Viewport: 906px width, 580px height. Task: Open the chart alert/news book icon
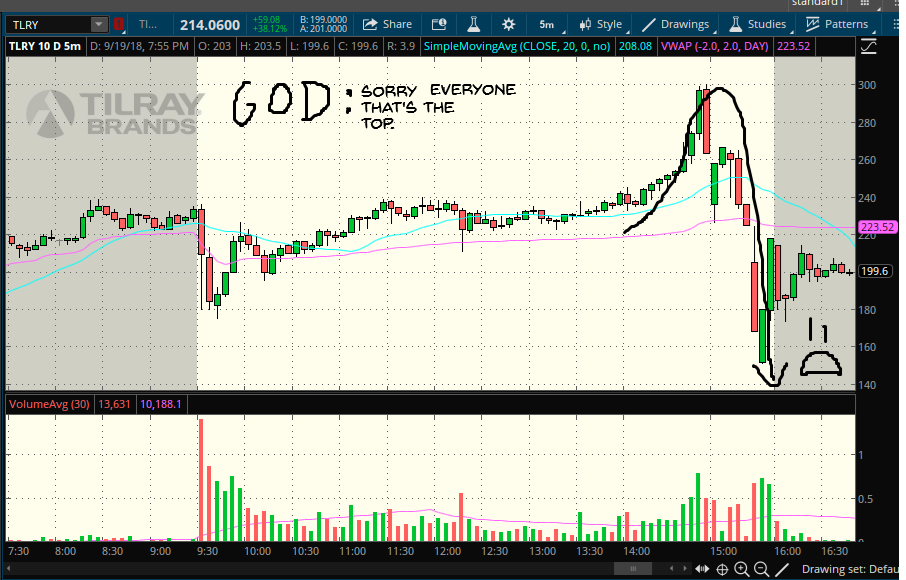click(x=439, y=24)
